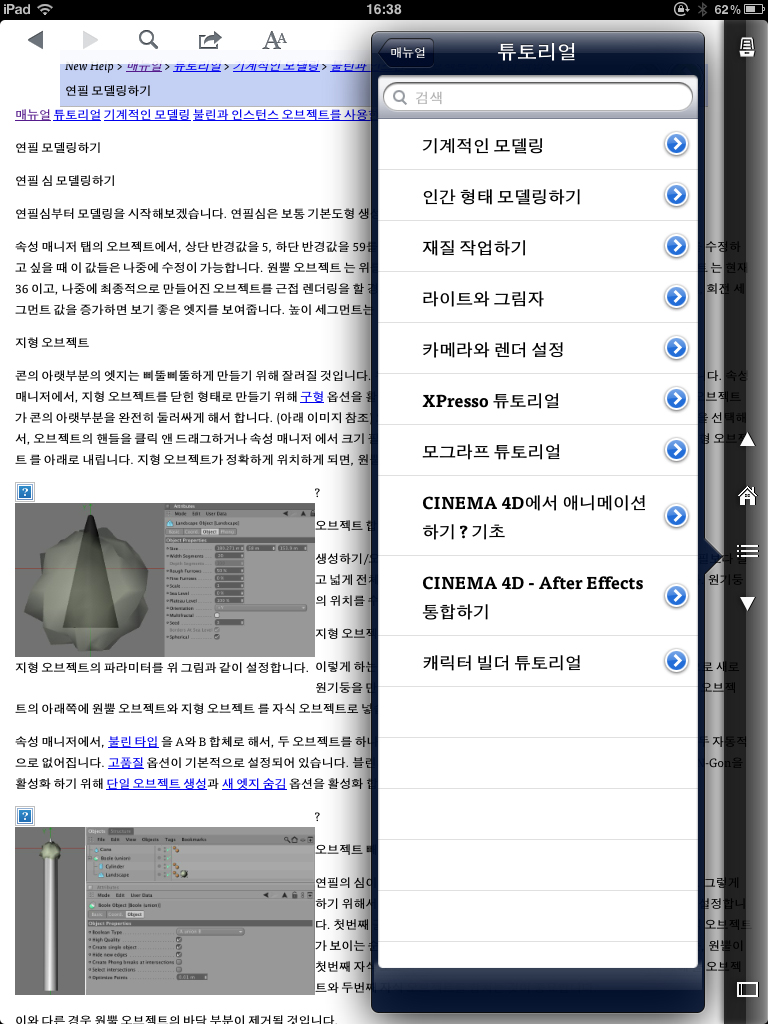Tap disclosure arrow beside 인간 형태 모델링하기
This screenshot has width=768, height=1024.
tap(676, 195)
